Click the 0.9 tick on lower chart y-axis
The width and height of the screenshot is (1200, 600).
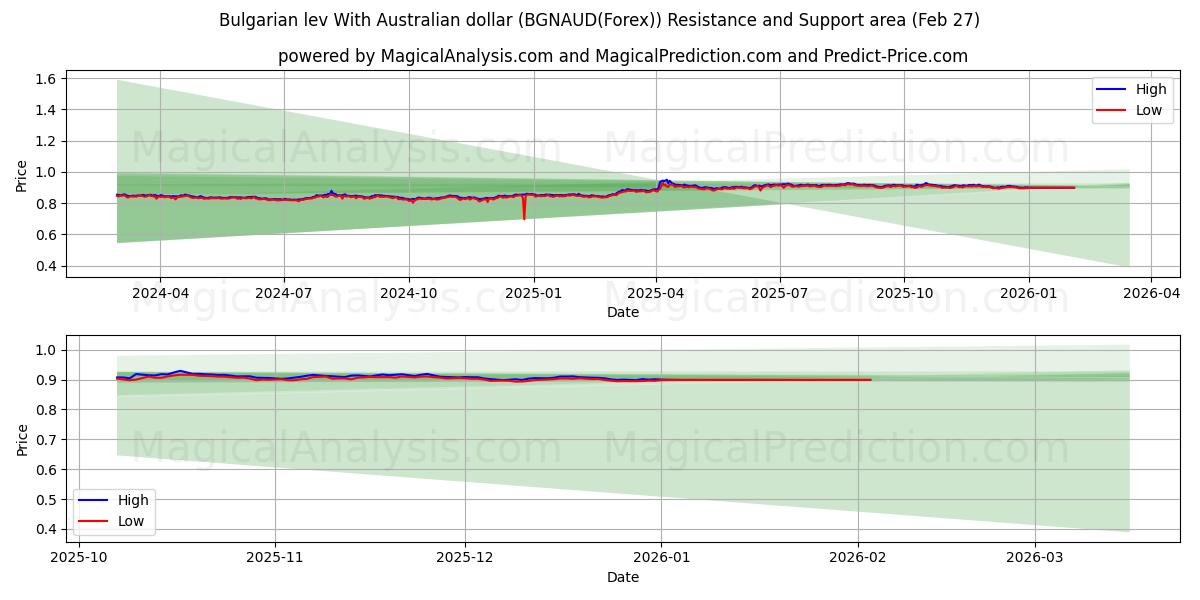pyautogui.click(x=47, y=380)
